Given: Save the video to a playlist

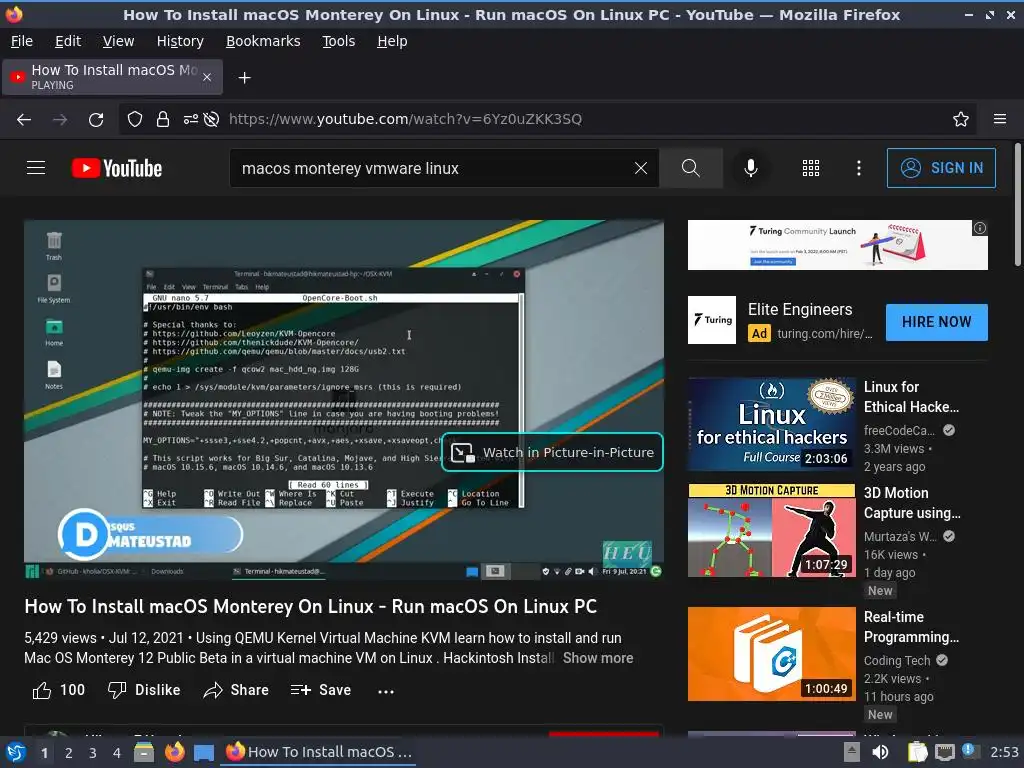Looking at the screenshot, I should [321, 690].
